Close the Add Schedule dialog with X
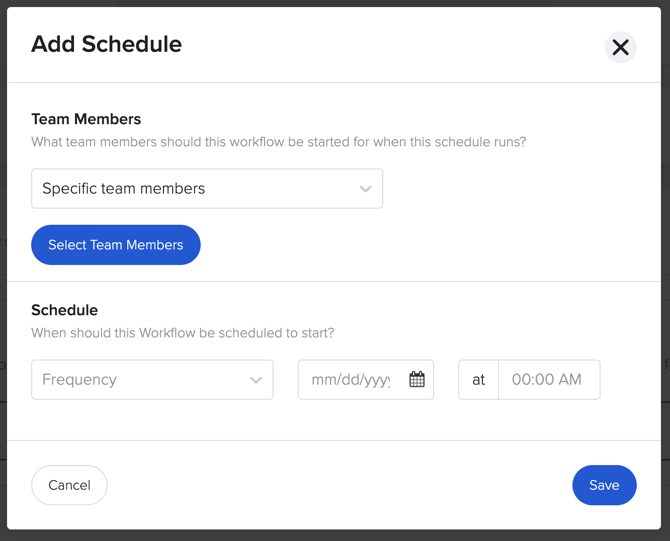 (620, 47)
